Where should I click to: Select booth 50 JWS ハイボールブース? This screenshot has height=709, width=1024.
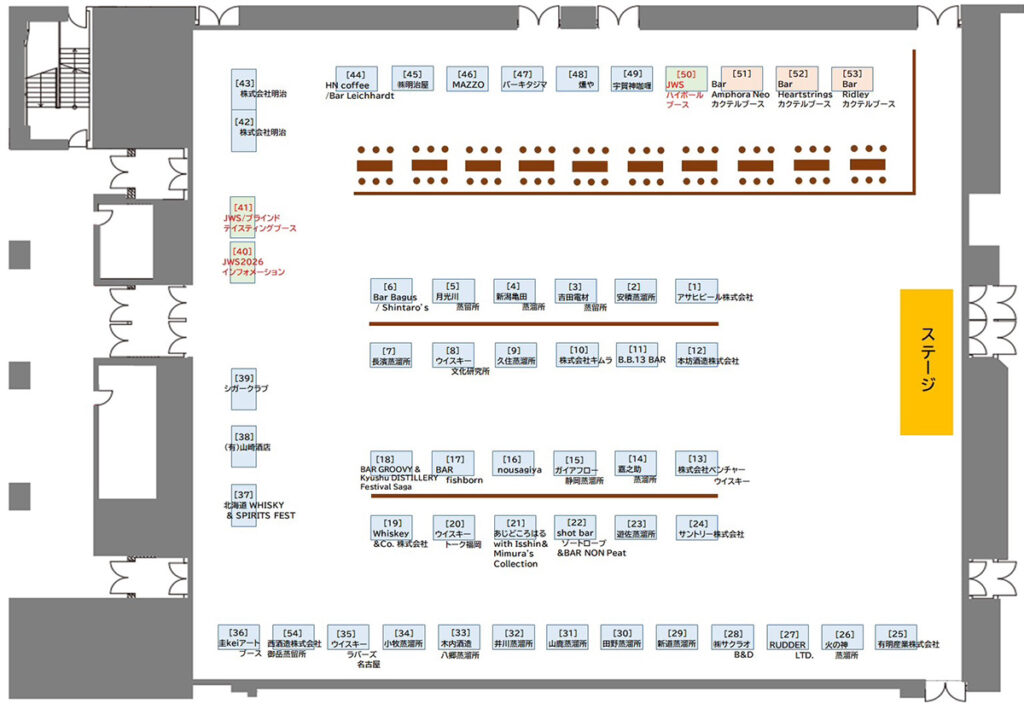[x=686, y=80]
